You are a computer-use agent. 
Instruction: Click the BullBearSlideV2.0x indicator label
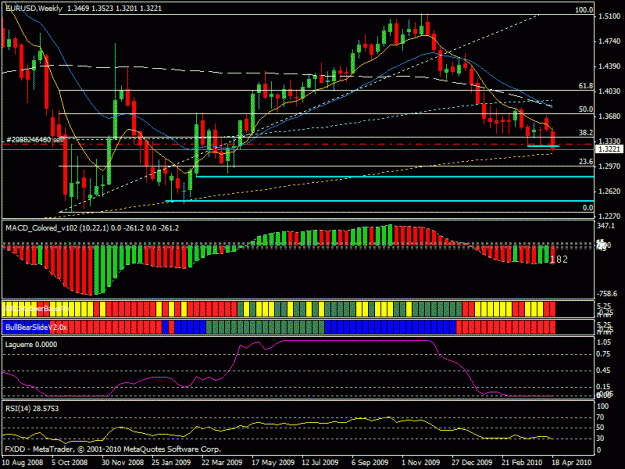(x=36, y=328)
